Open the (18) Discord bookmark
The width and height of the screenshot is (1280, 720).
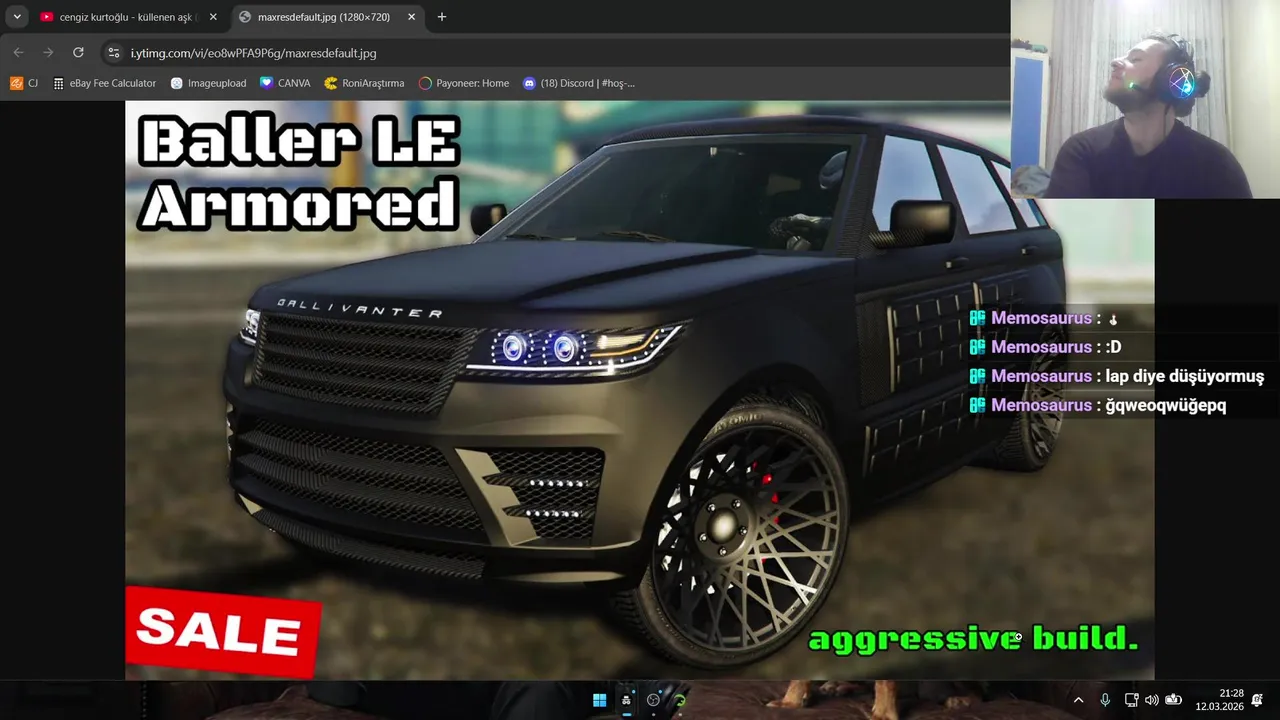[x=579, y=83]
